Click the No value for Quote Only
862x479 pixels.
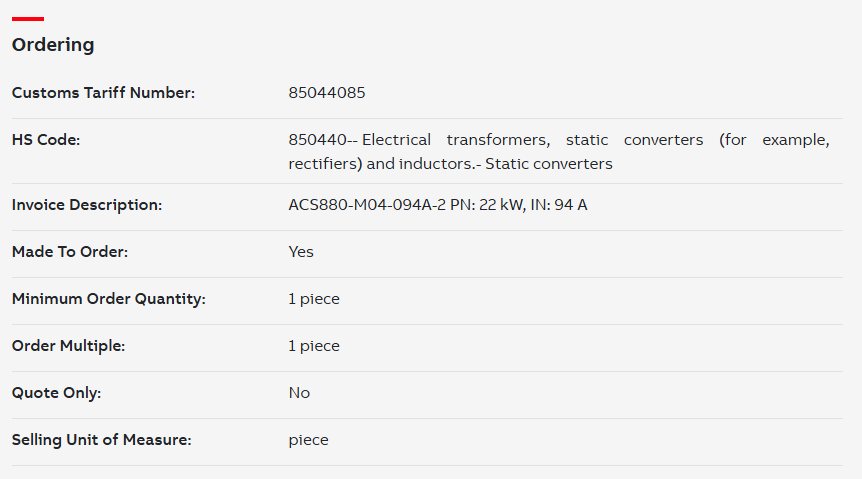tap(299, 393)
